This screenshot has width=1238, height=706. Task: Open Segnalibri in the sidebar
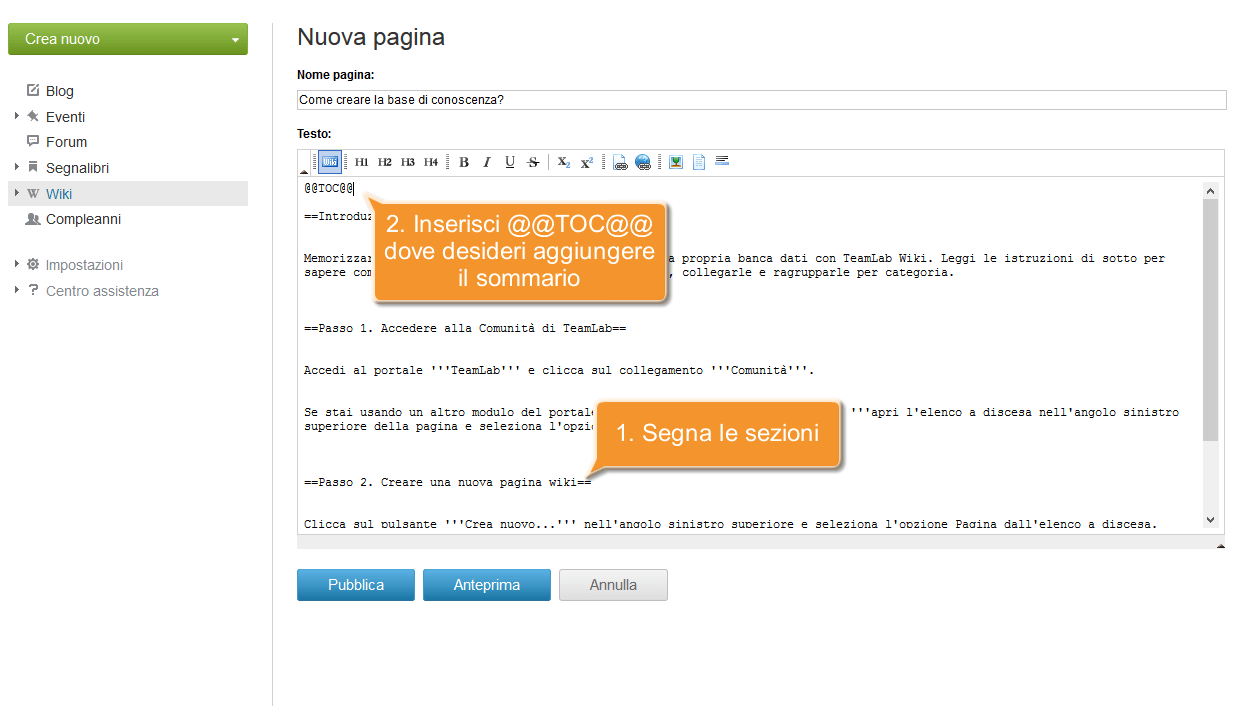(x=77, y=168)
